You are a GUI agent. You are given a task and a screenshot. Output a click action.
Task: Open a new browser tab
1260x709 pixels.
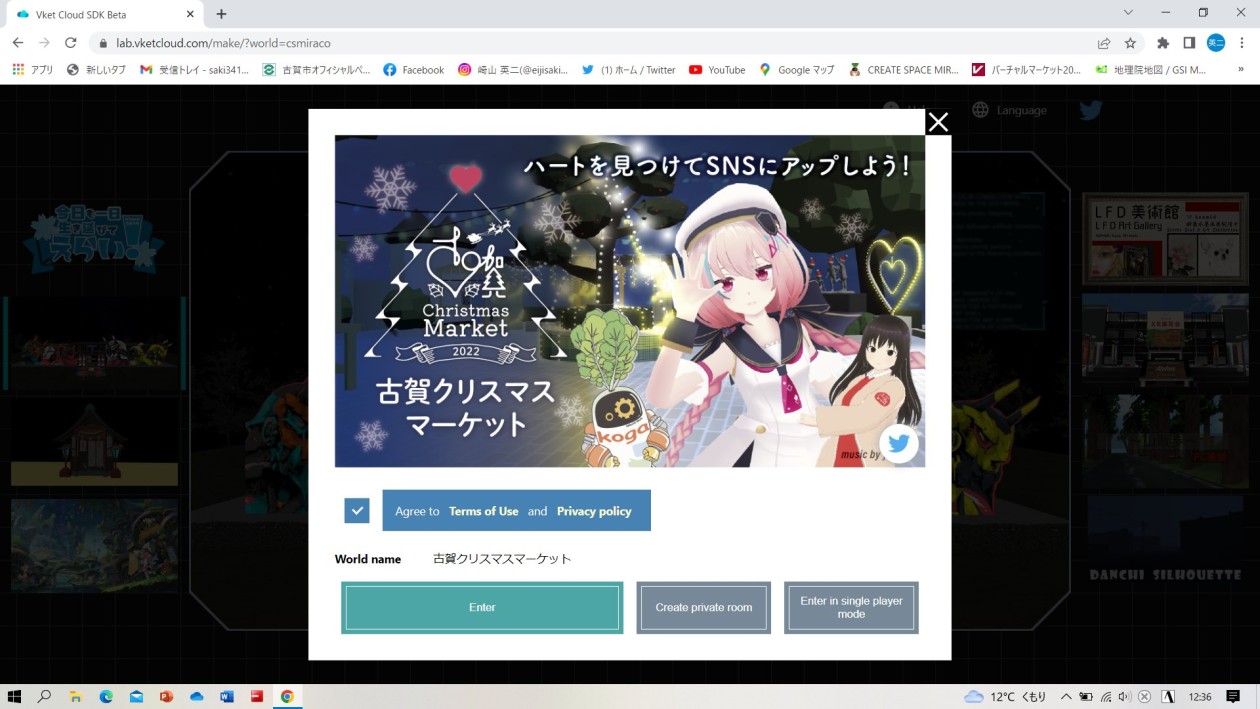click(221, 14)
